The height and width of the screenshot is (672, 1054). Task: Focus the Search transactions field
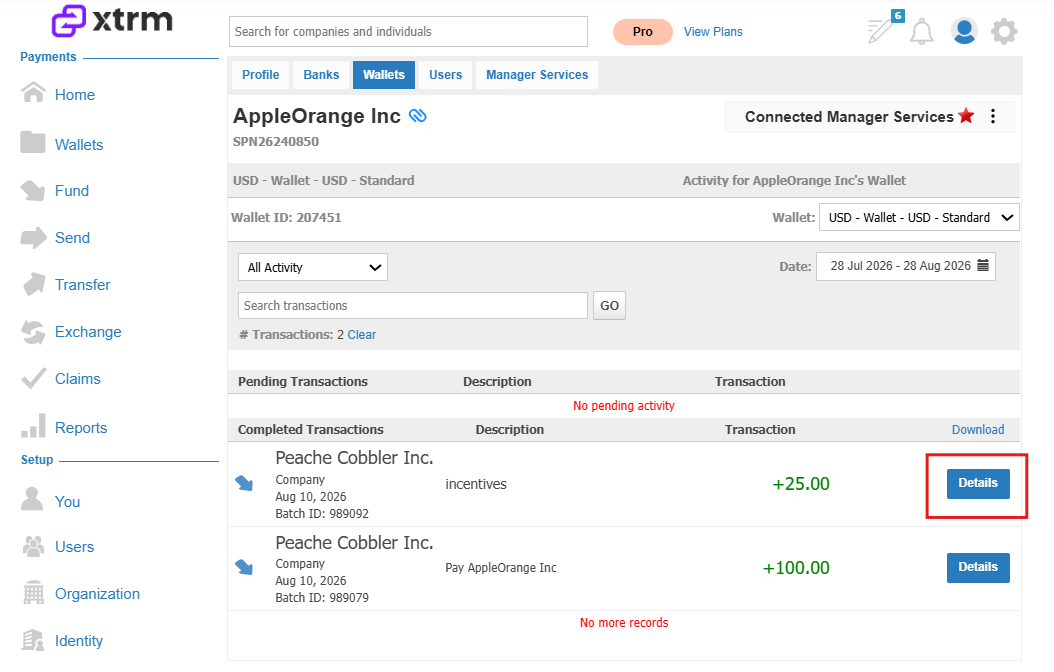413,306
